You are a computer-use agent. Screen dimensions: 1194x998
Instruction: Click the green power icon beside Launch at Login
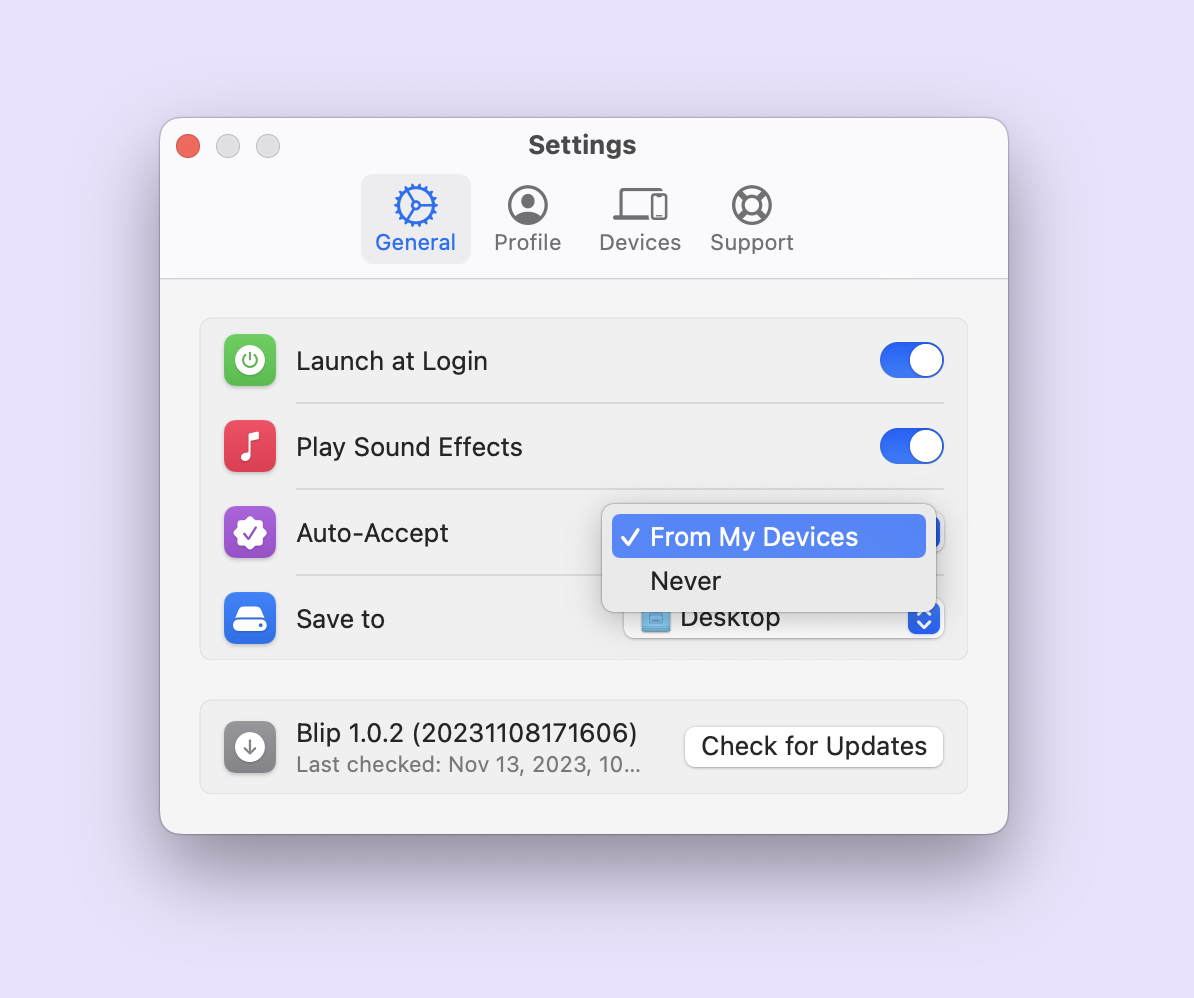pos(249,361)
